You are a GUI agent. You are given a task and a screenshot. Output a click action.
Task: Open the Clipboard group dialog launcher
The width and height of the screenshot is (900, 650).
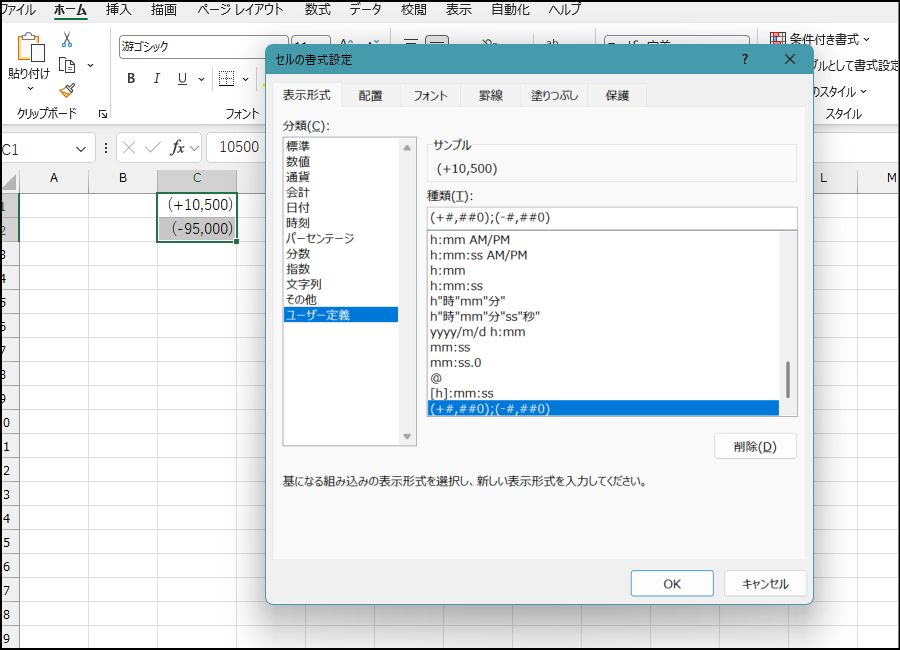(103, 114)
